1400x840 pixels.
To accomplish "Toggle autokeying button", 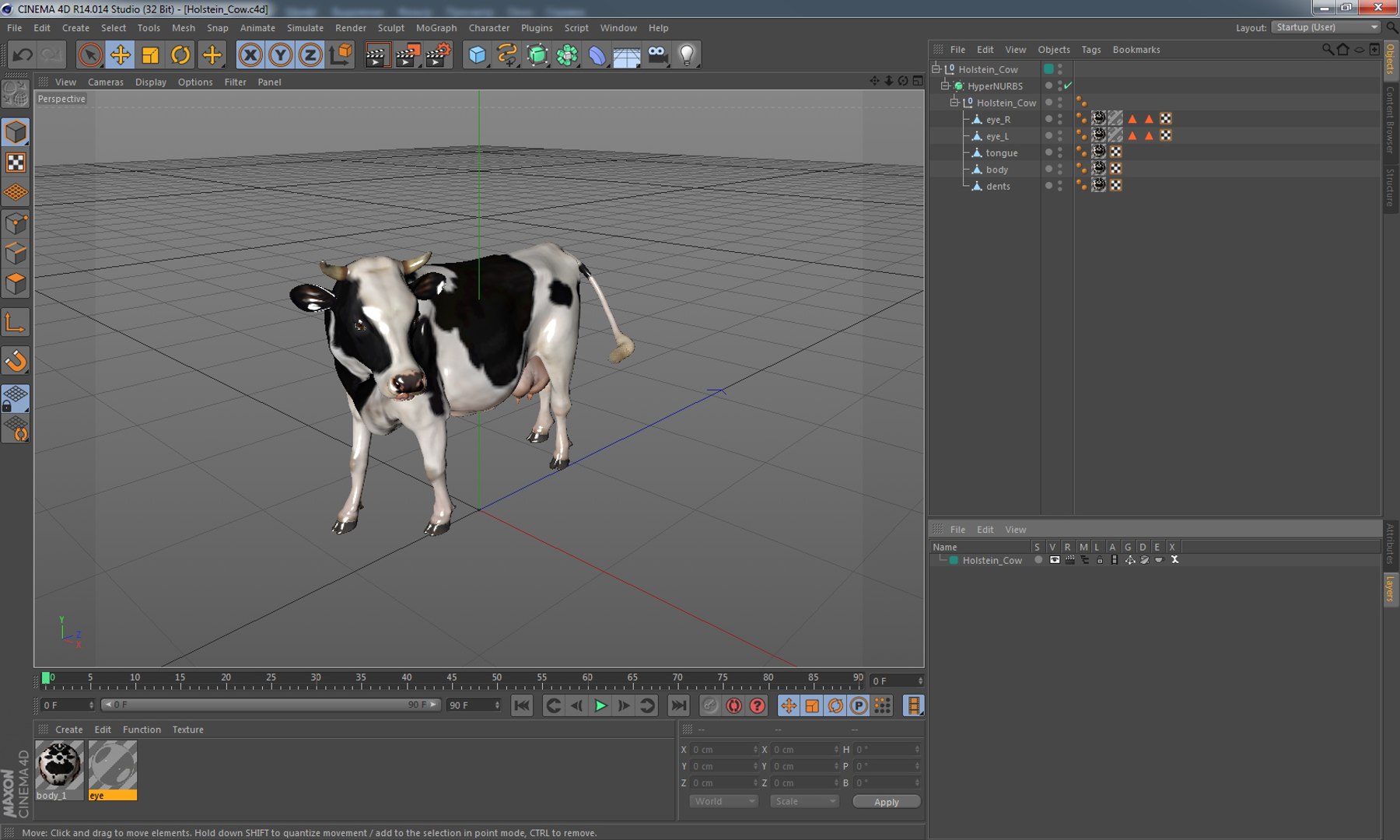I will 733,705.
